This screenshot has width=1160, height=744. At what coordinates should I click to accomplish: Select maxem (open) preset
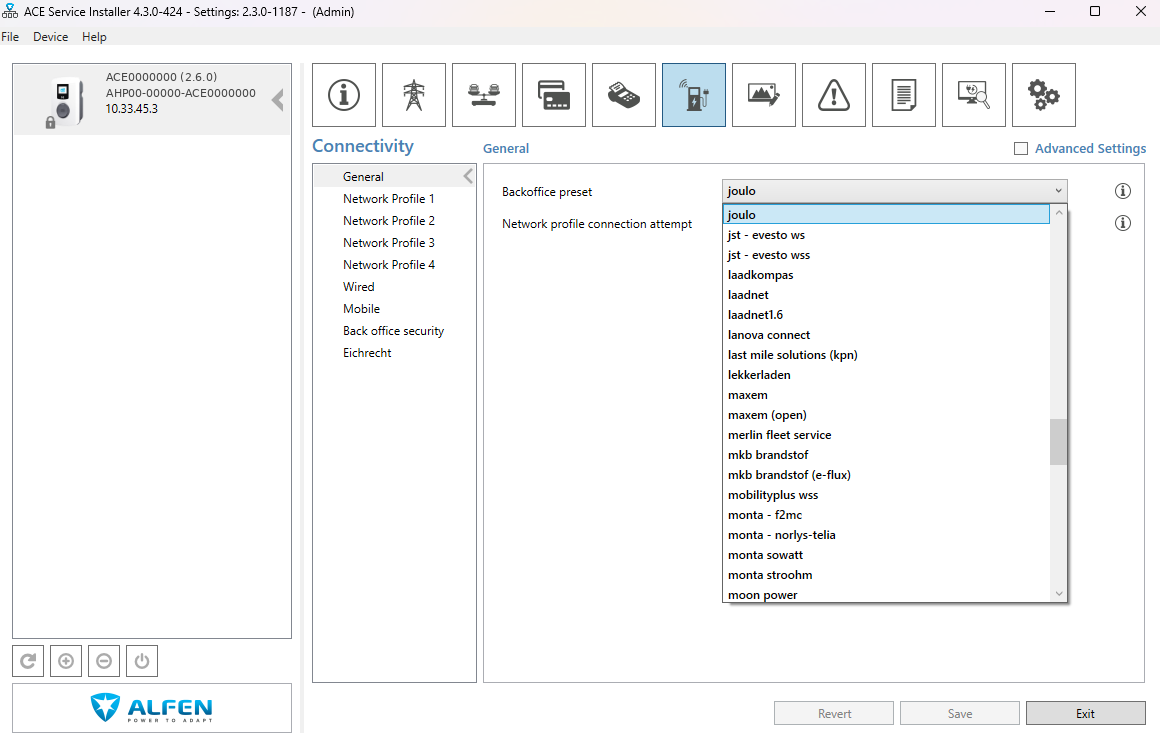point(886,414)
